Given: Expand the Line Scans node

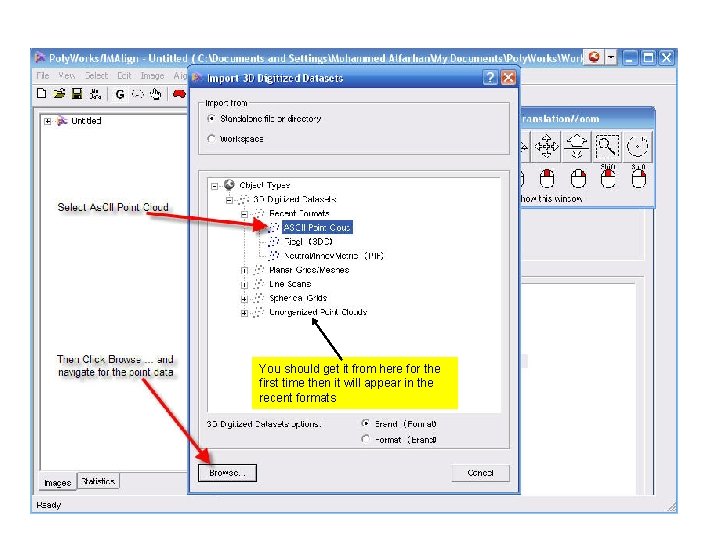Looking at the screenshot, I should pyautogui.click(x=244, y=285).
